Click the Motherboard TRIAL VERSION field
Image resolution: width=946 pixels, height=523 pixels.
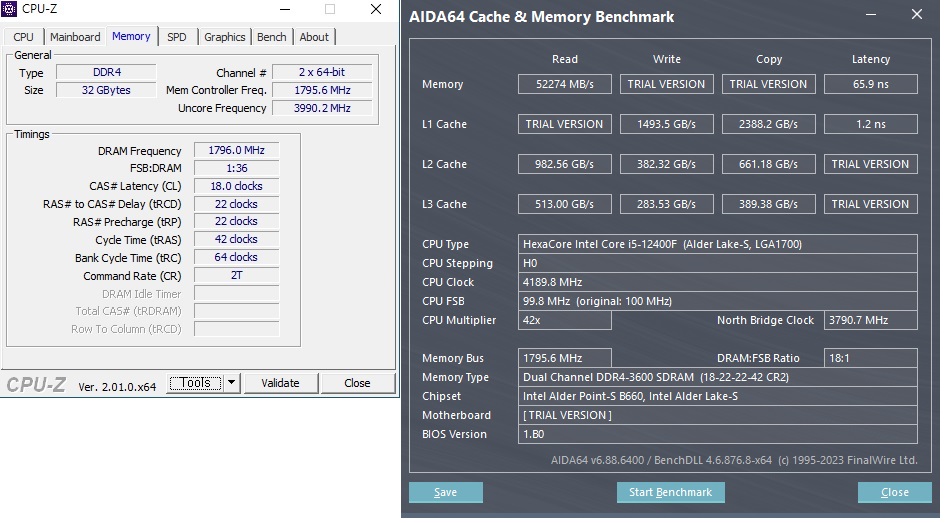point(718,415)
